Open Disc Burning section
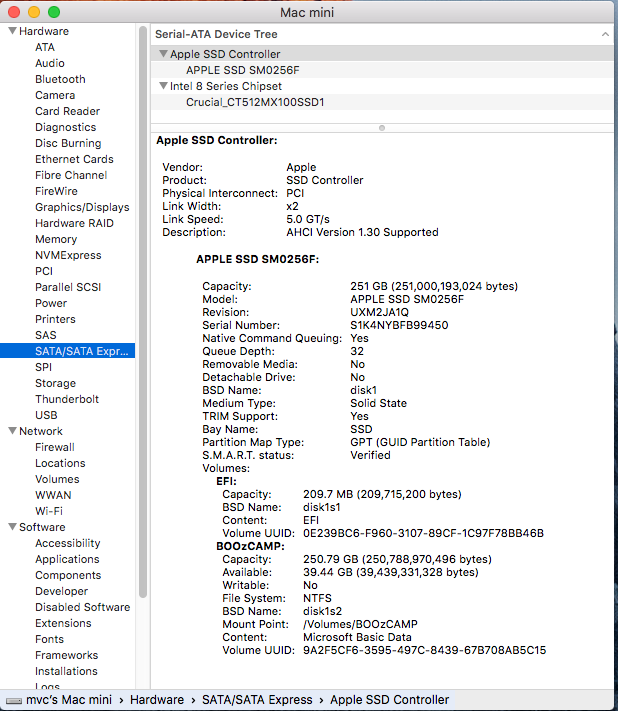Image resolution: width=618 pixels, height=711 pixels. coord(68,143)
